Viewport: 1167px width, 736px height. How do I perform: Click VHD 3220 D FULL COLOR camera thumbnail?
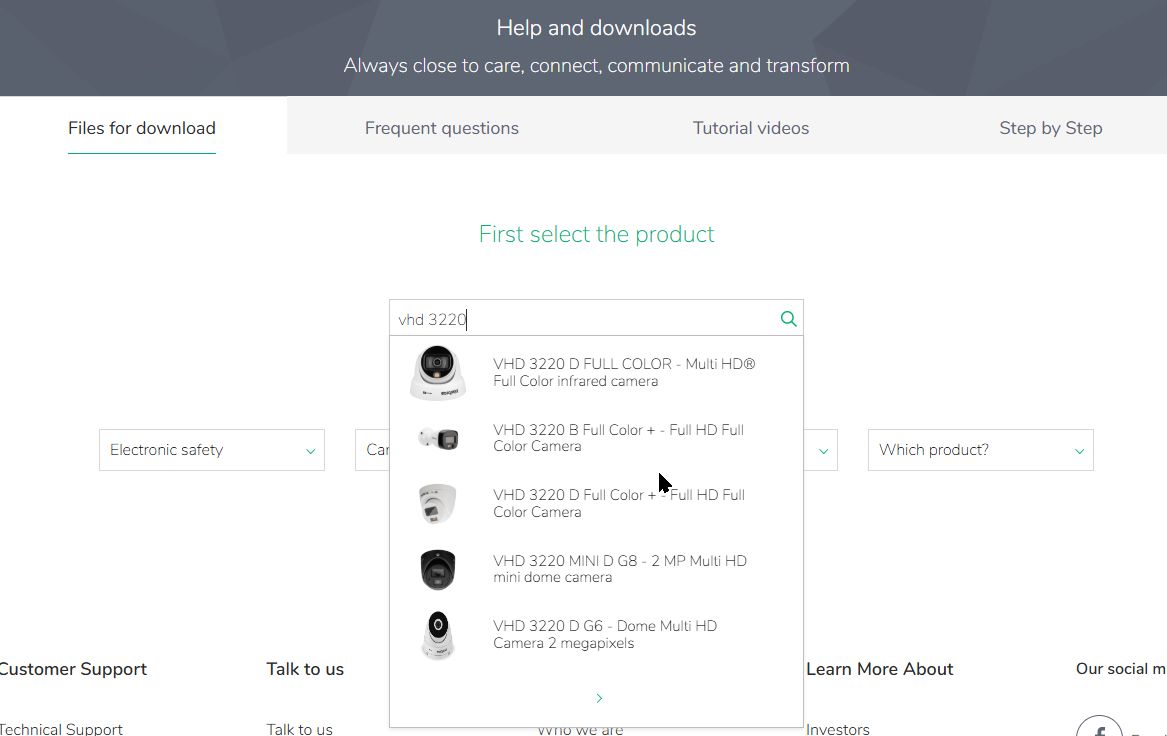(438, 373)
